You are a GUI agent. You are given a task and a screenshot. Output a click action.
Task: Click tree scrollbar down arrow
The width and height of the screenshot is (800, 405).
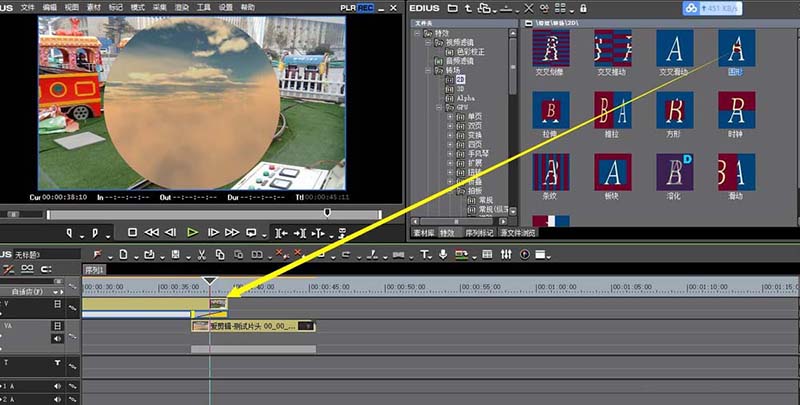pyautogui.click(x=513, y=212)
